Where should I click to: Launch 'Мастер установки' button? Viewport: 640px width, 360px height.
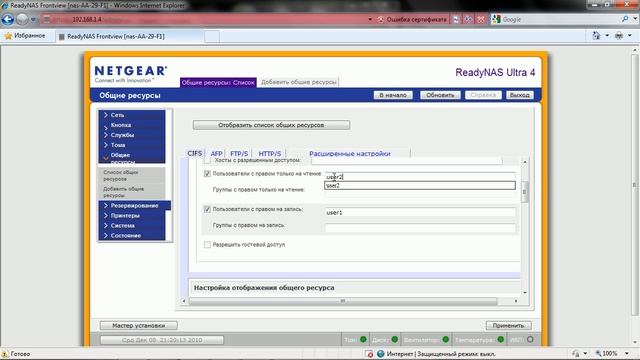139,326
